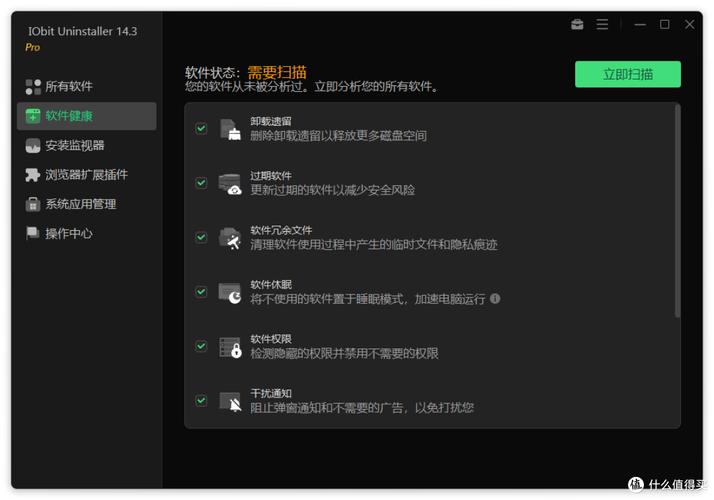The width and height of the screenshot is (714, 500).
Task: Go to 安装监视器
Action: click(x=87, y=146)
